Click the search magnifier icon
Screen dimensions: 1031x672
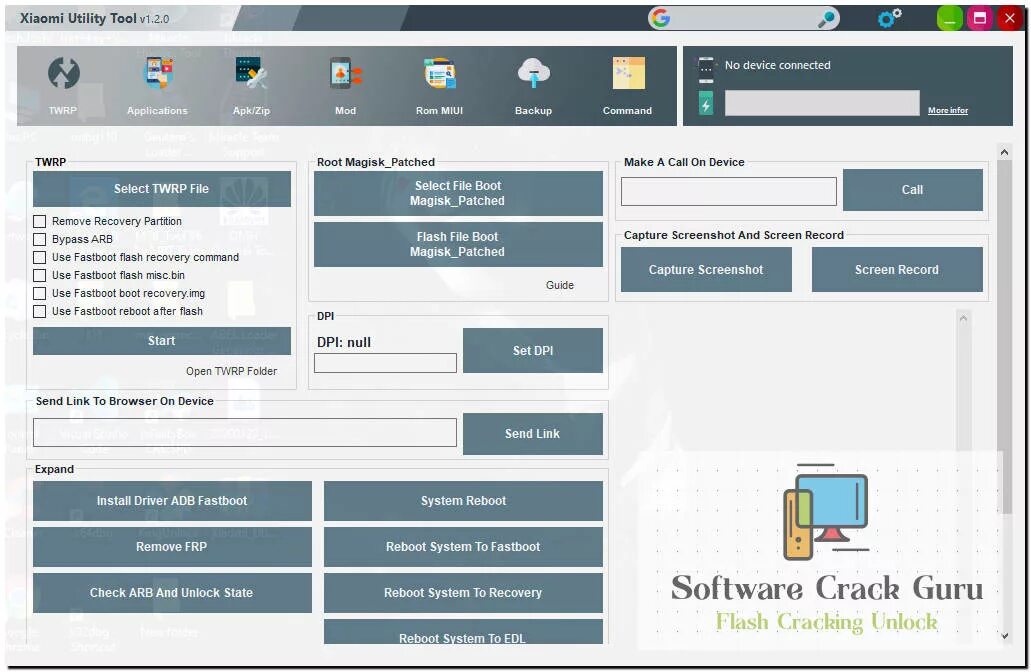click(828, 19)
